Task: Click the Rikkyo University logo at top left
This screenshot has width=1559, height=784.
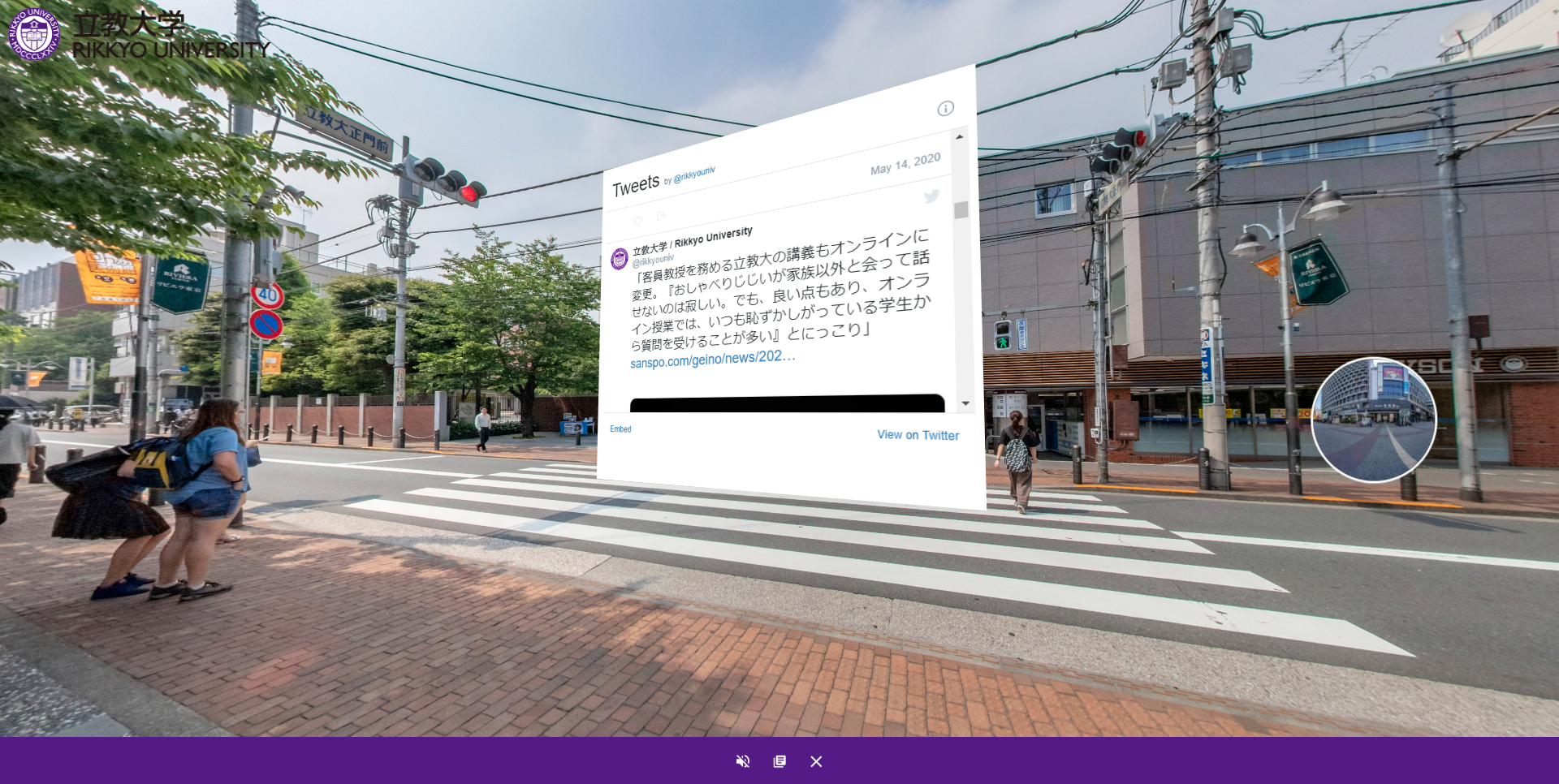Action: click(138, 34)
